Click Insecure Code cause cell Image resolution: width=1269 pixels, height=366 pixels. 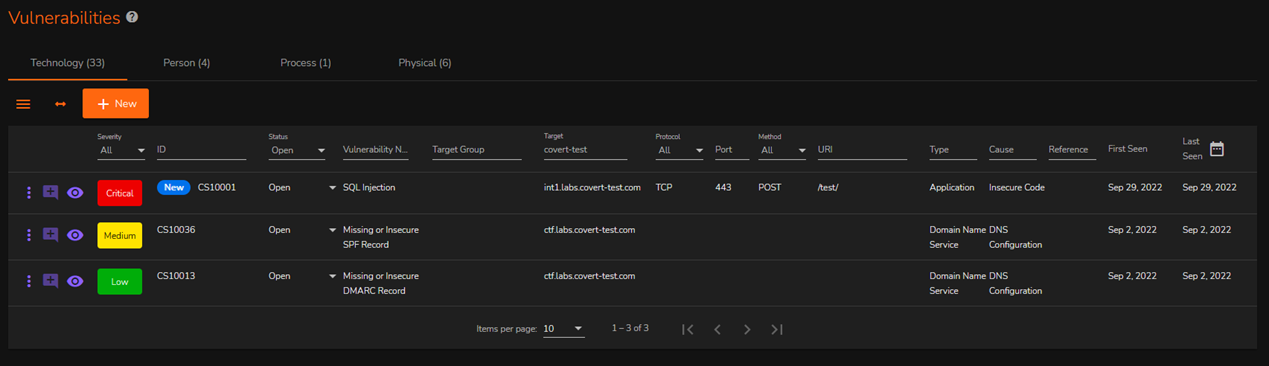[1017, 187]
